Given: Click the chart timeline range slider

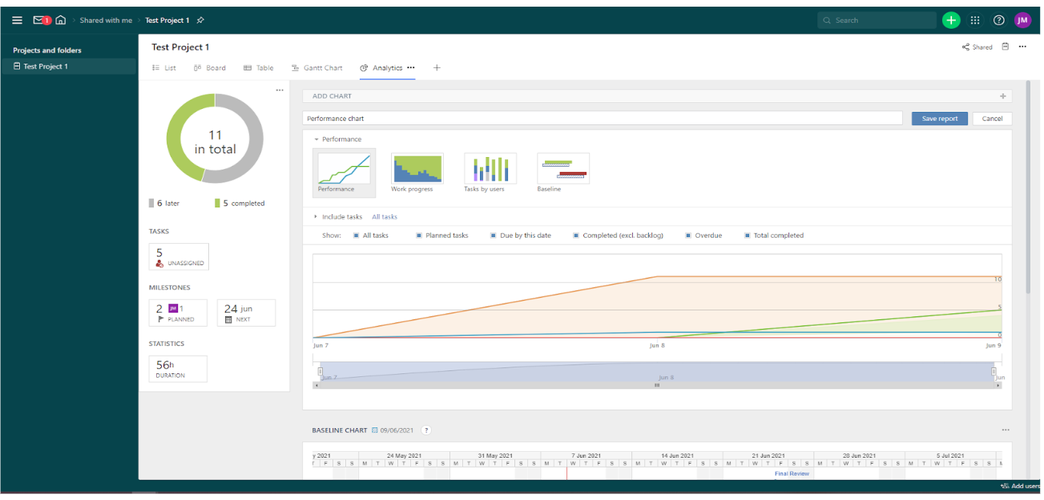Looking at the screenshot, I should coord(657,372).
